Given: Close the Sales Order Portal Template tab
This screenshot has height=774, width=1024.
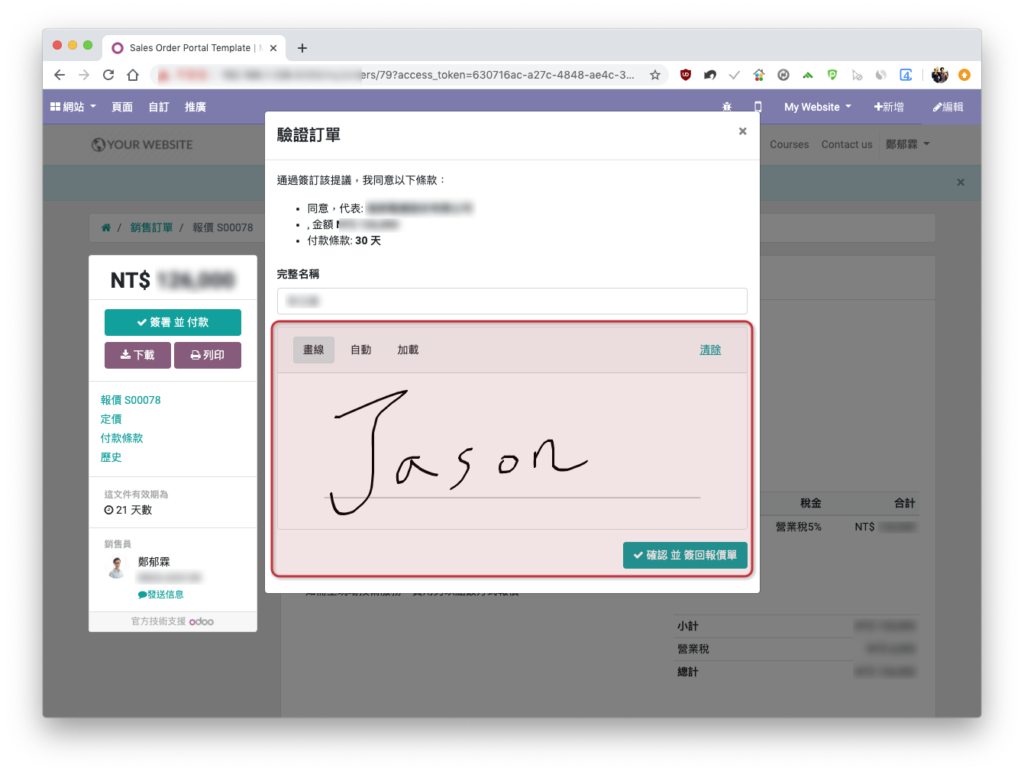Looking at the screenshot, I should pos(273,48).
